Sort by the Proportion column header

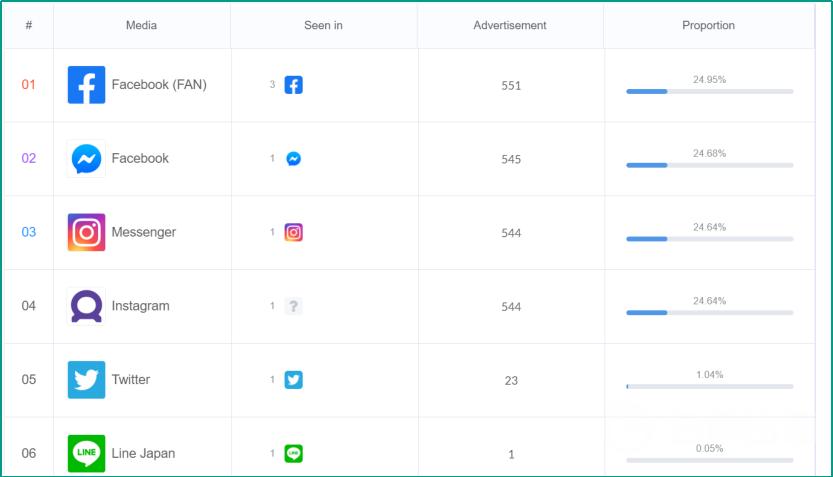(x=708, y=25)
